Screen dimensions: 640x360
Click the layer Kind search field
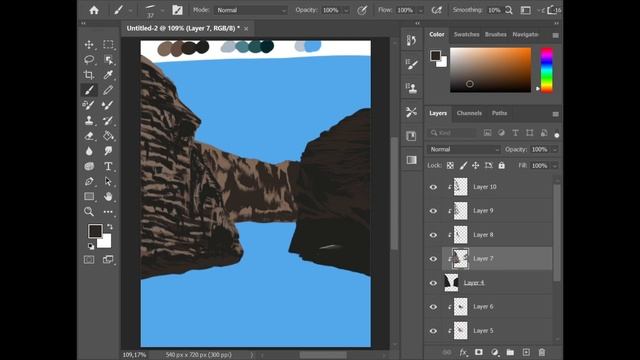(453, 133)
